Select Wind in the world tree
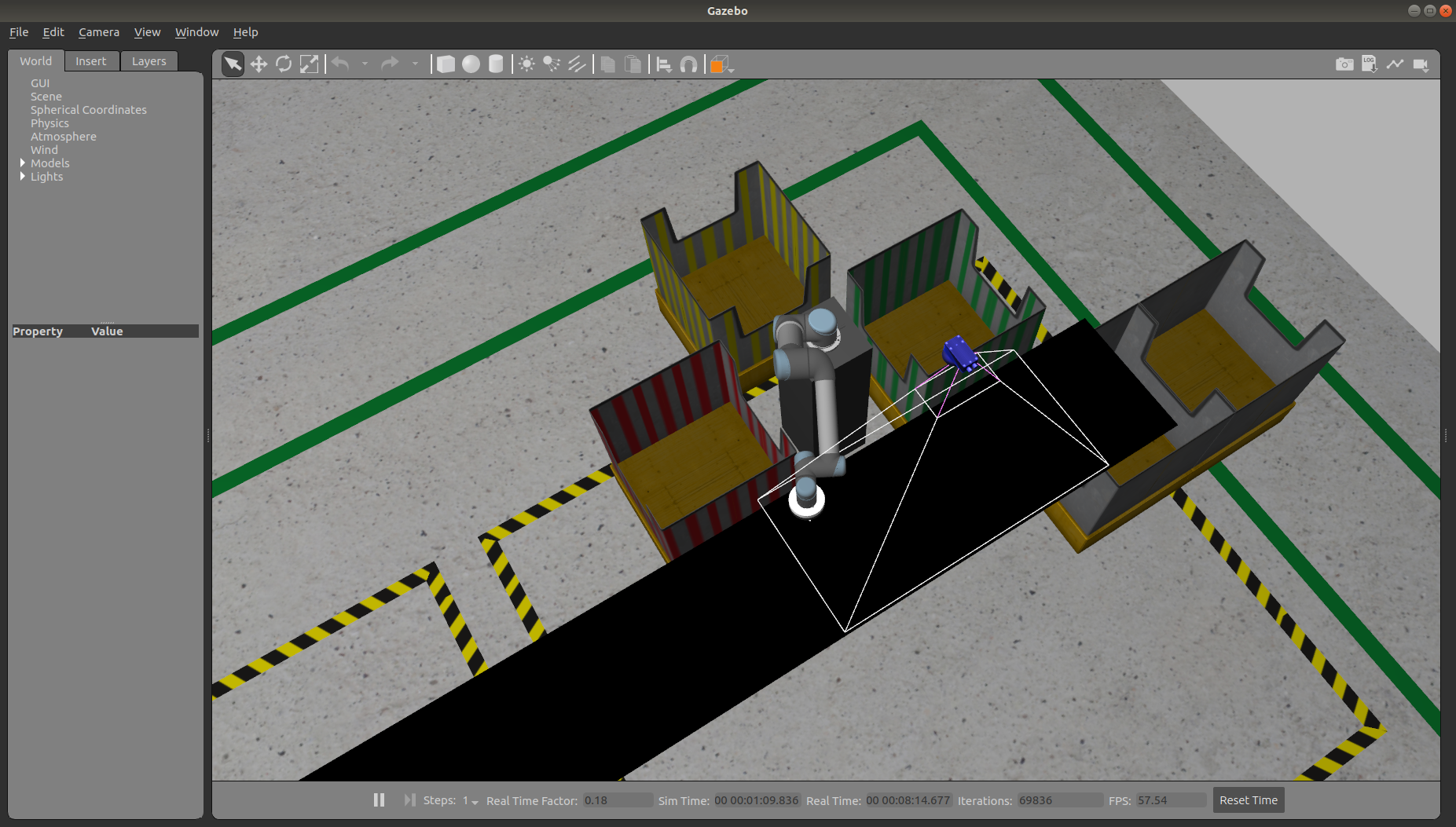1456x827 pixels. (x=44, y=150)
